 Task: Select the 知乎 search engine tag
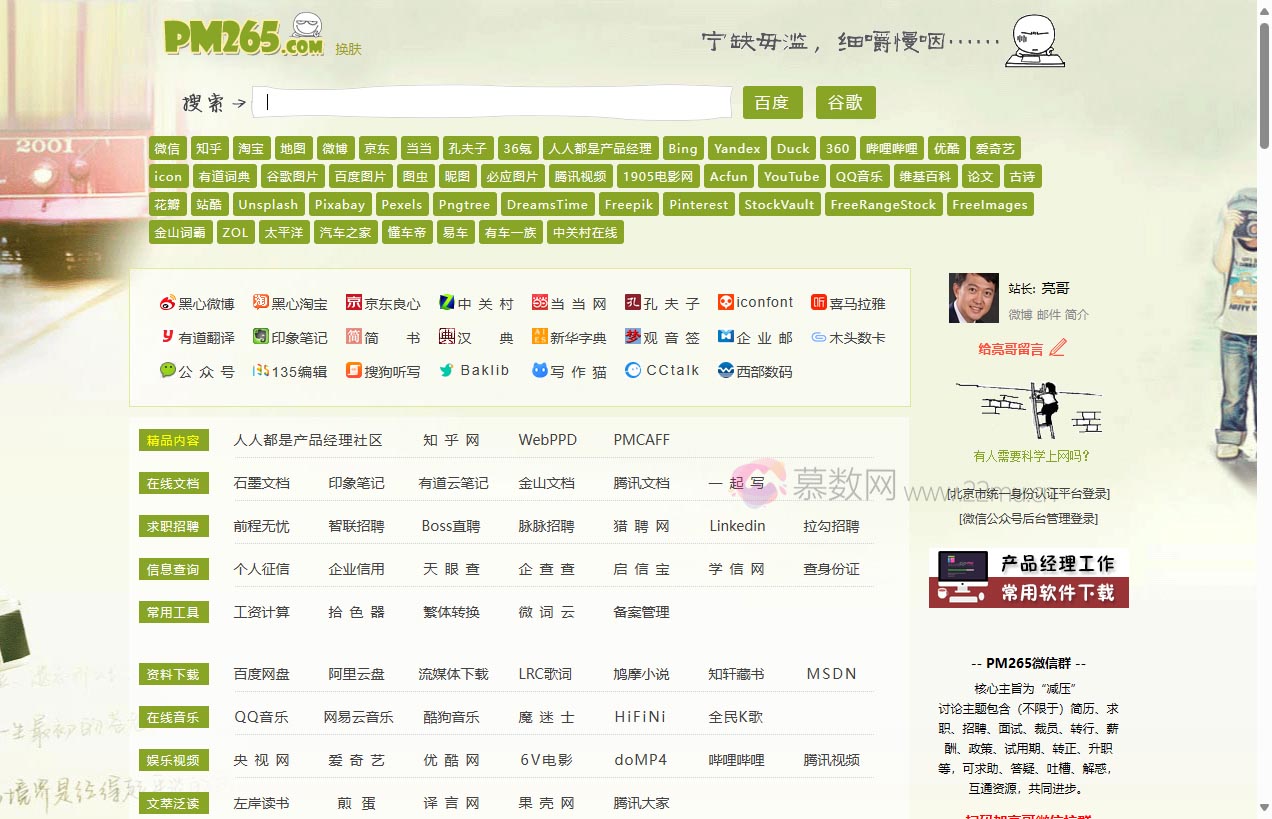tap(209, 148)
